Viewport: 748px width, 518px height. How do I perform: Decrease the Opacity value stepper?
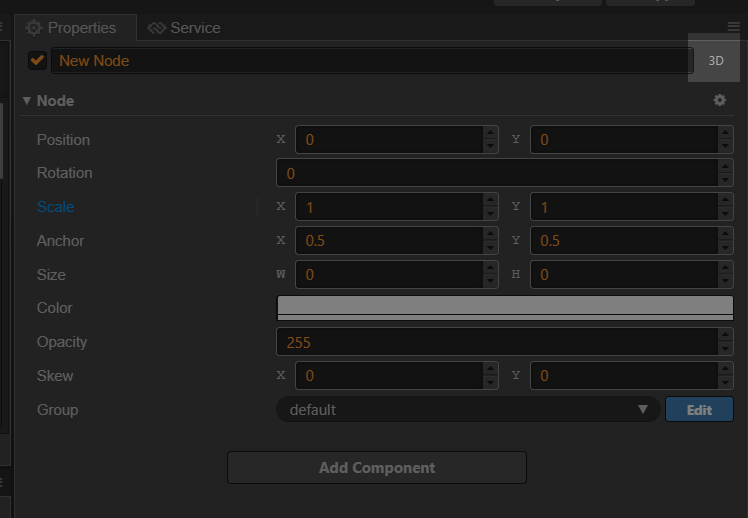(725, 348)
